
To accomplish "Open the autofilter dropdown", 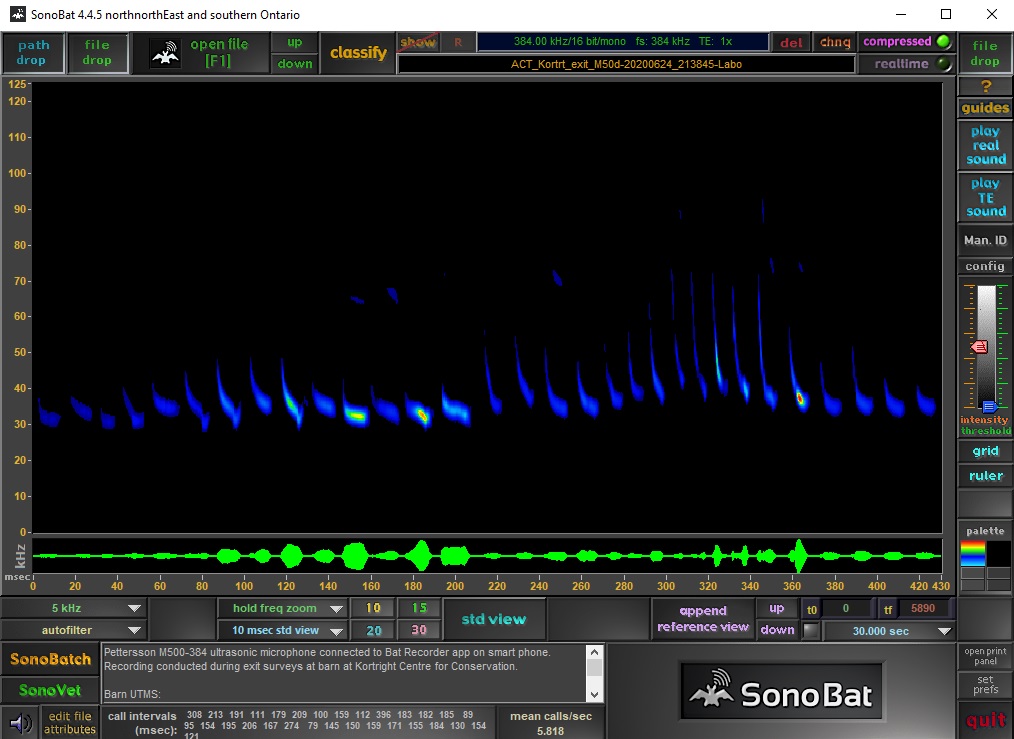I will pos(75,630).
